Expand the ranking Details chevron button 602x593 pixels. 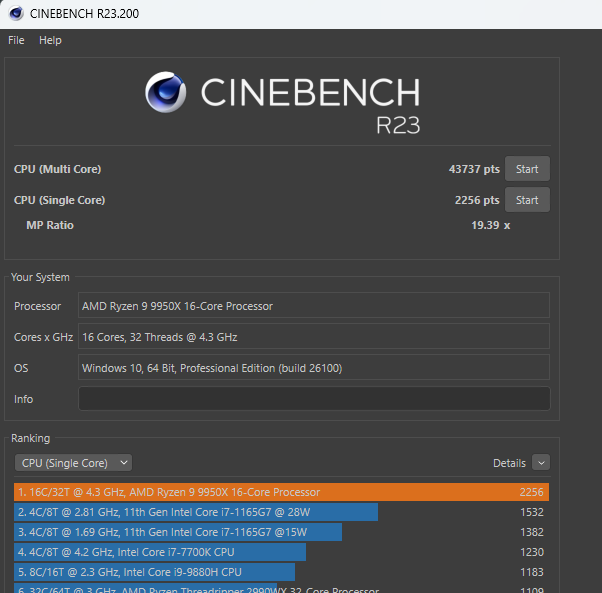pyautogui.click(x=541, y=463)
